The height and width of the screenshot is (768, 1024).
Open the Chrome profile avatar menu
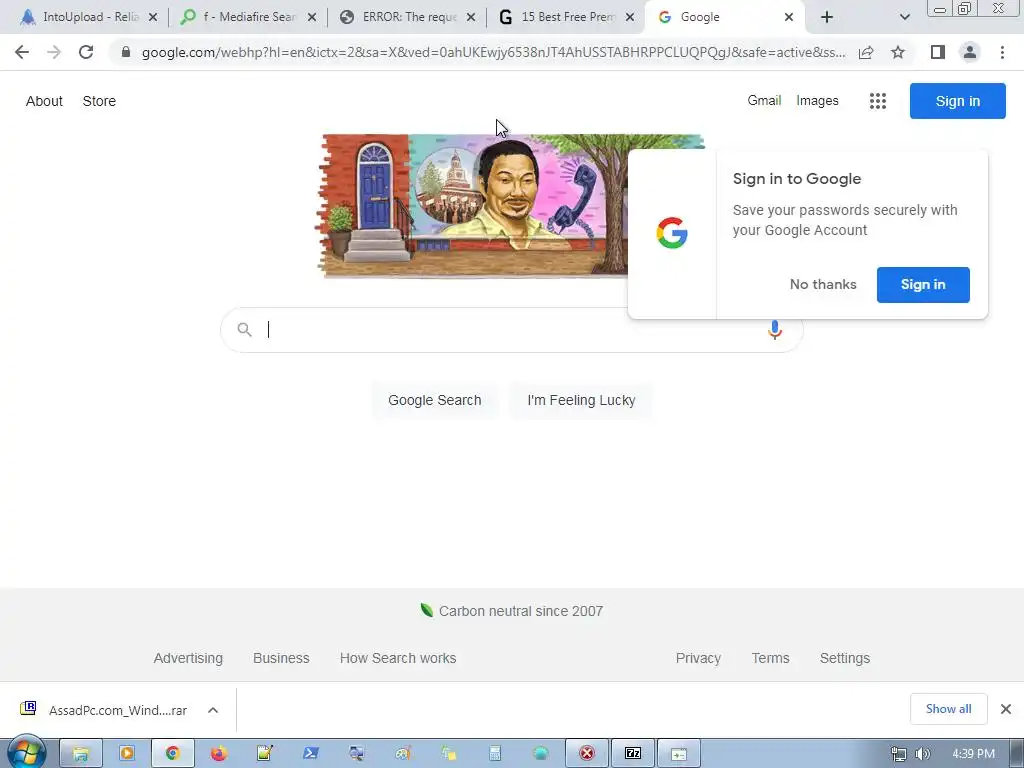click(x=970, y=52)
